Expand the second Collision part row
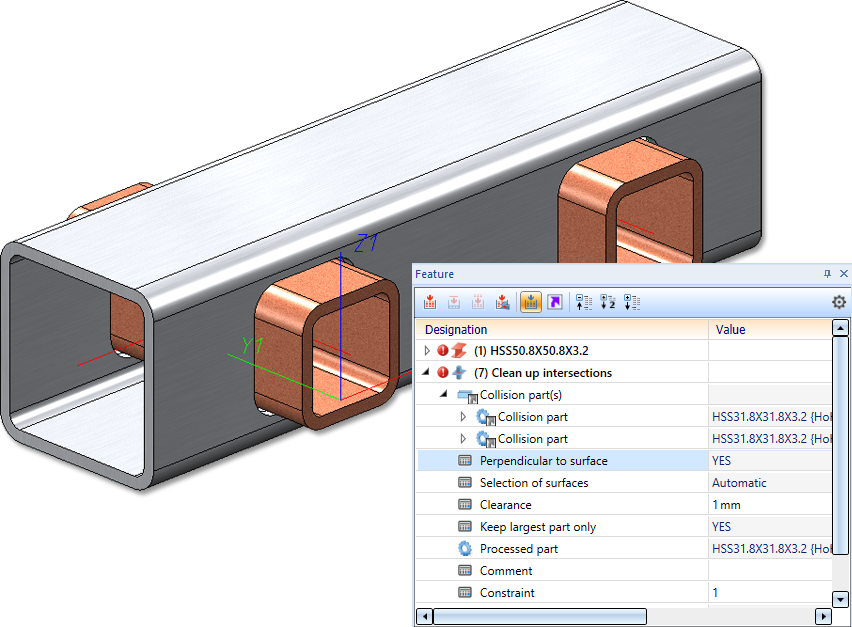 pos(463,438)
